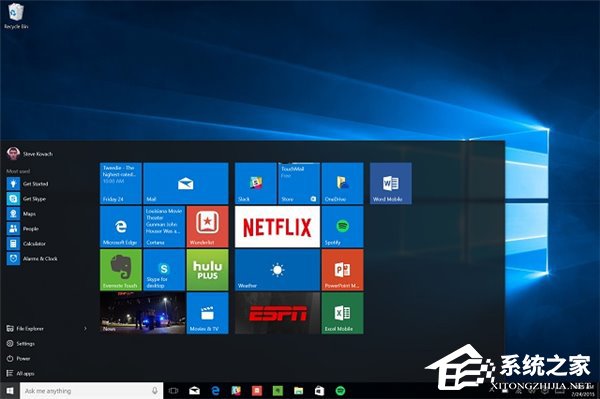Viewport: 600px width, 399px height.
Task: Launch Edge from the taskbar
Action: (x=215, y=391)
